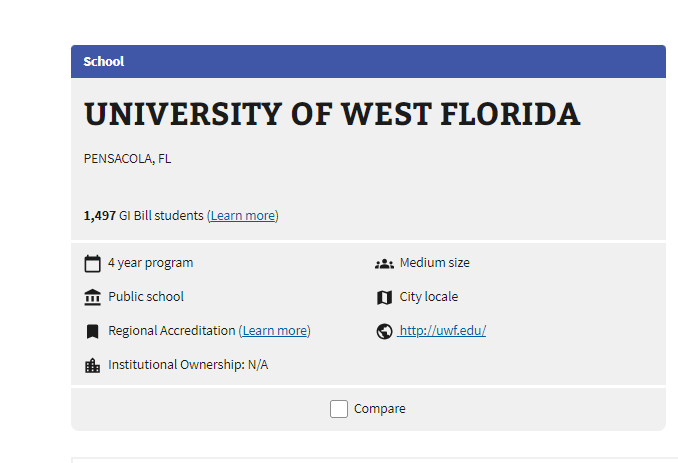Visit the http://uwf.edu/ website link
678x463 pixels.
442,330
